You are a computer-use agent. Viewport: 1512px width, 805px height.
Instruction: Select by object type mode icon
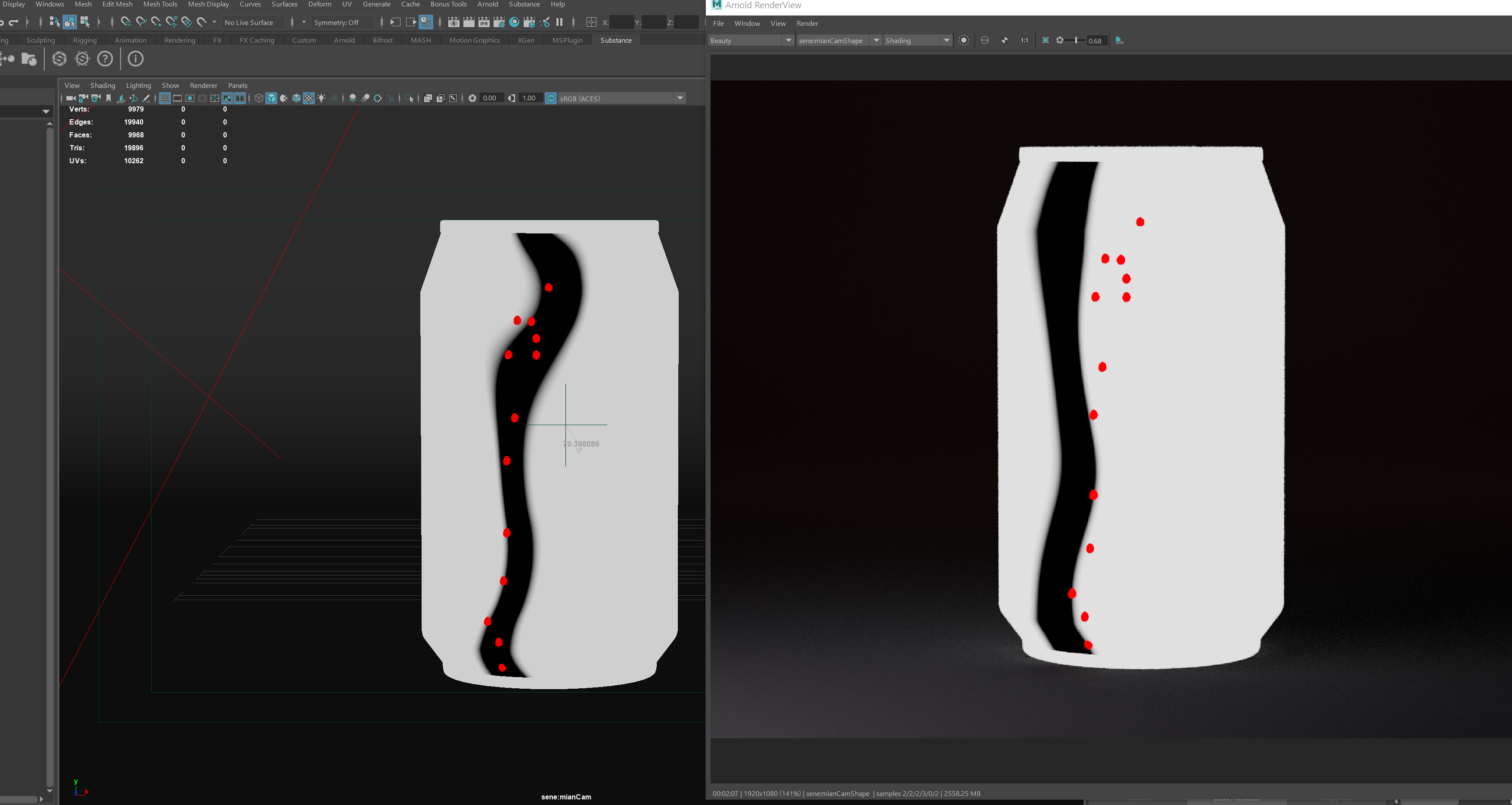pyautogui.click(x=69, y=22)
